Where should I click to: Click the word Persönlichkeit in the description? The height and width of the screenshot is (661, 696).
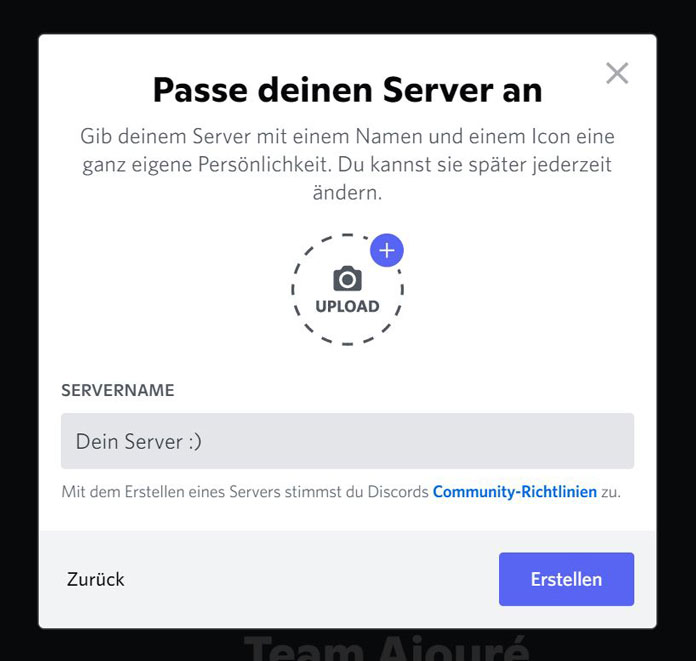tap(265, 165)
